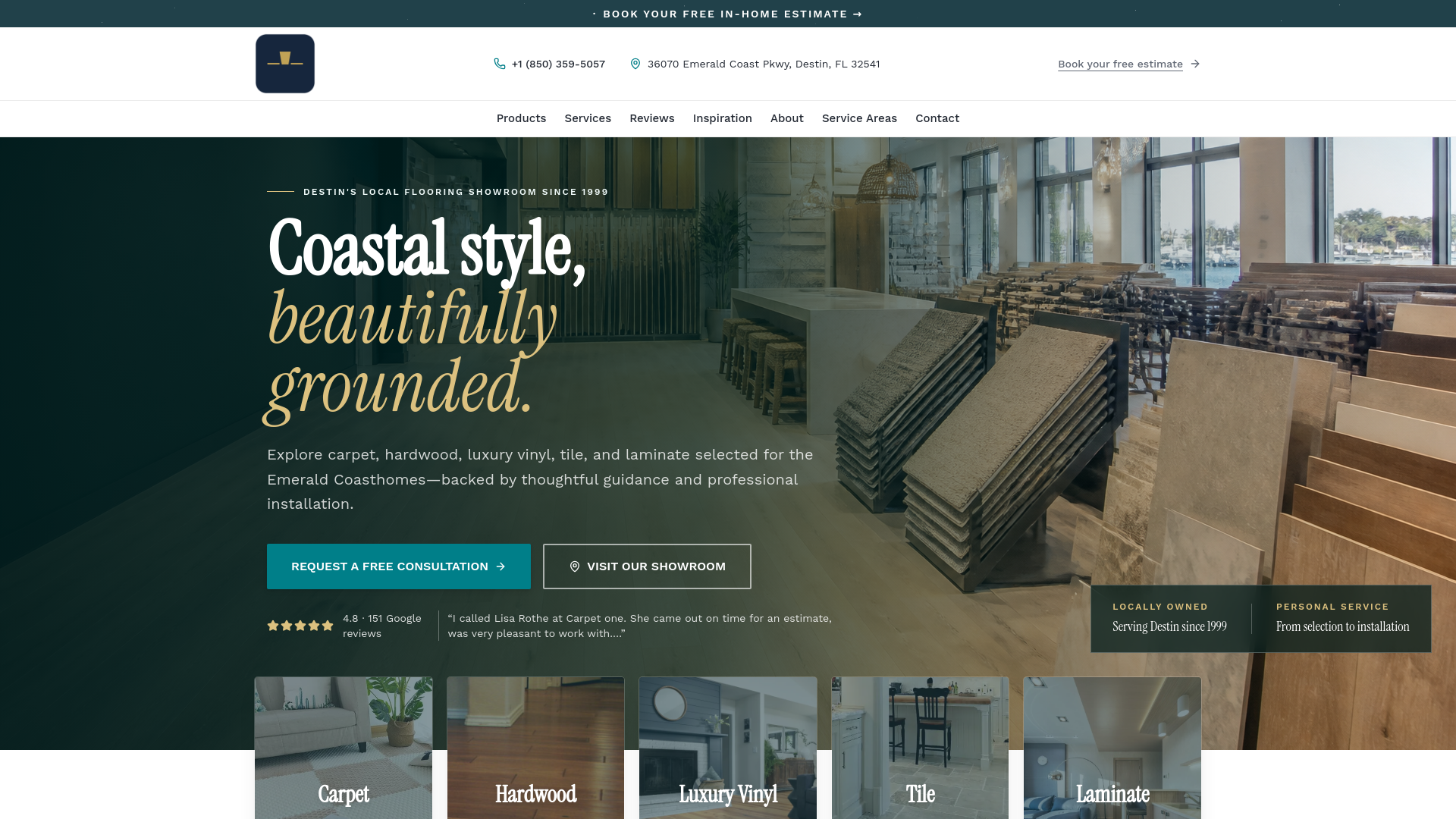Open Service Areas in navigation
This screenshot has width=1456, height=819.
pos(859,118)
